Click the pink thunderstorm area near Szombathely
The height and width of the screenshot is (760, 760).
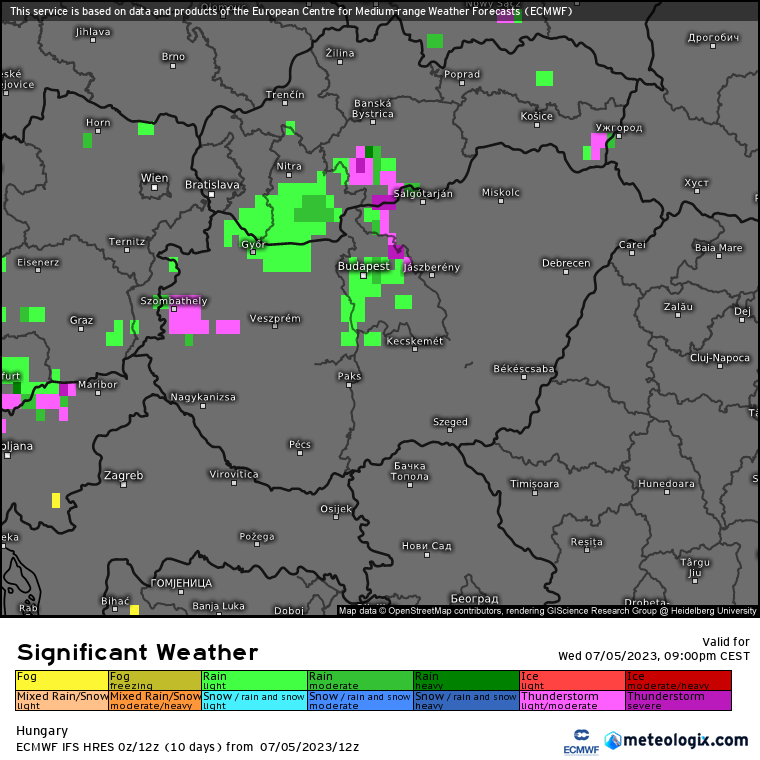click(x=190, y=320)
